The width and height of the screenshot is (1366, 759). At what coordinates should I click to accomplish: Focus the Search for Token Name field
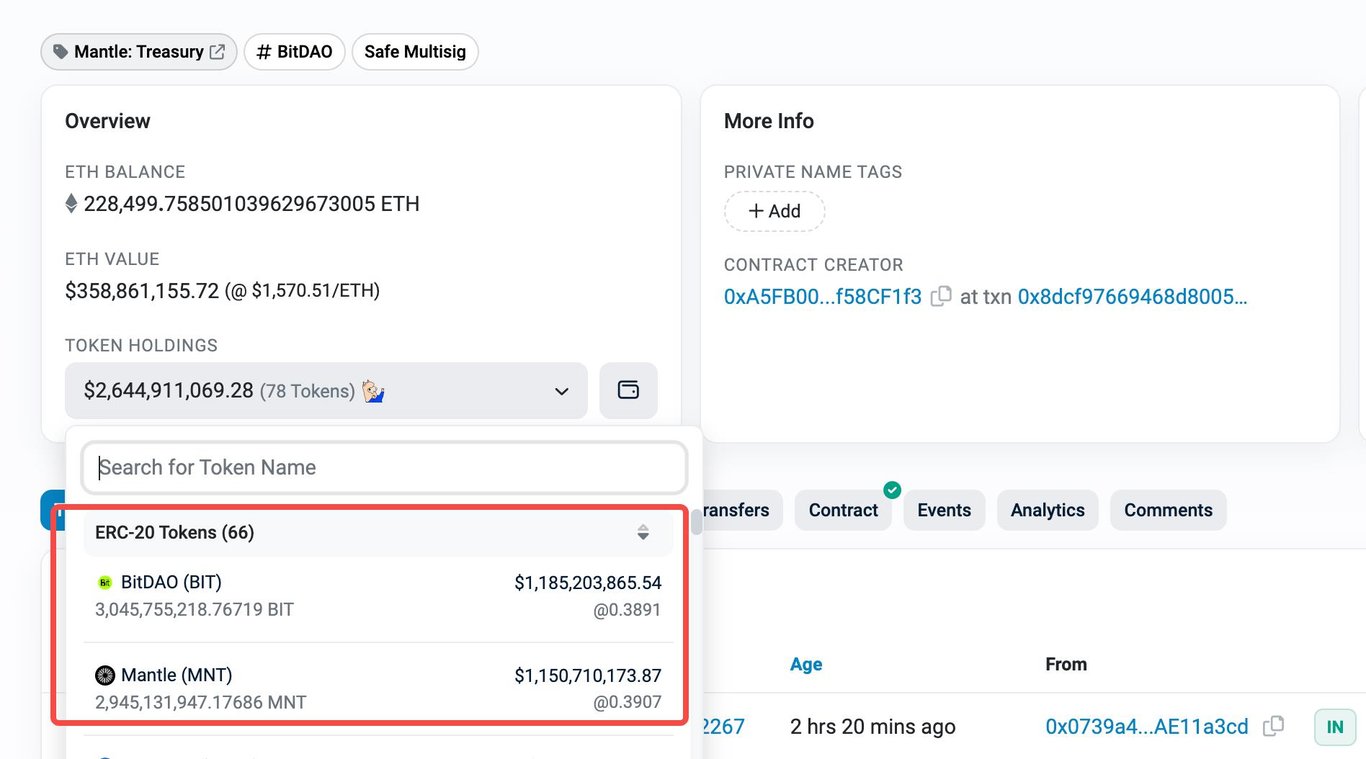[x=385, y=467]
